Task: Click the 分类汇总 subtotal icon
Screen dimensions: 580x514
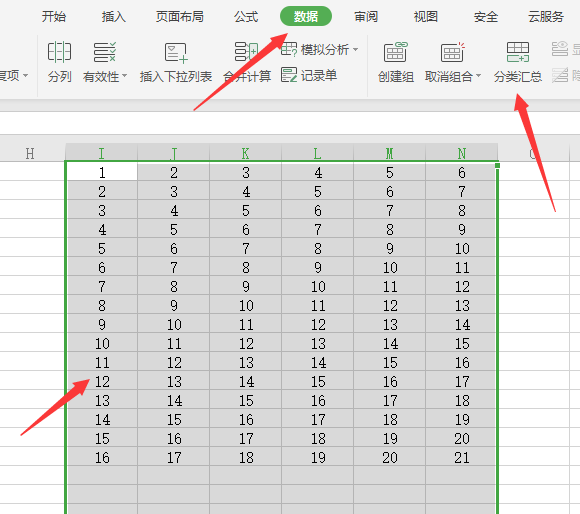Action: coord(518,52)
